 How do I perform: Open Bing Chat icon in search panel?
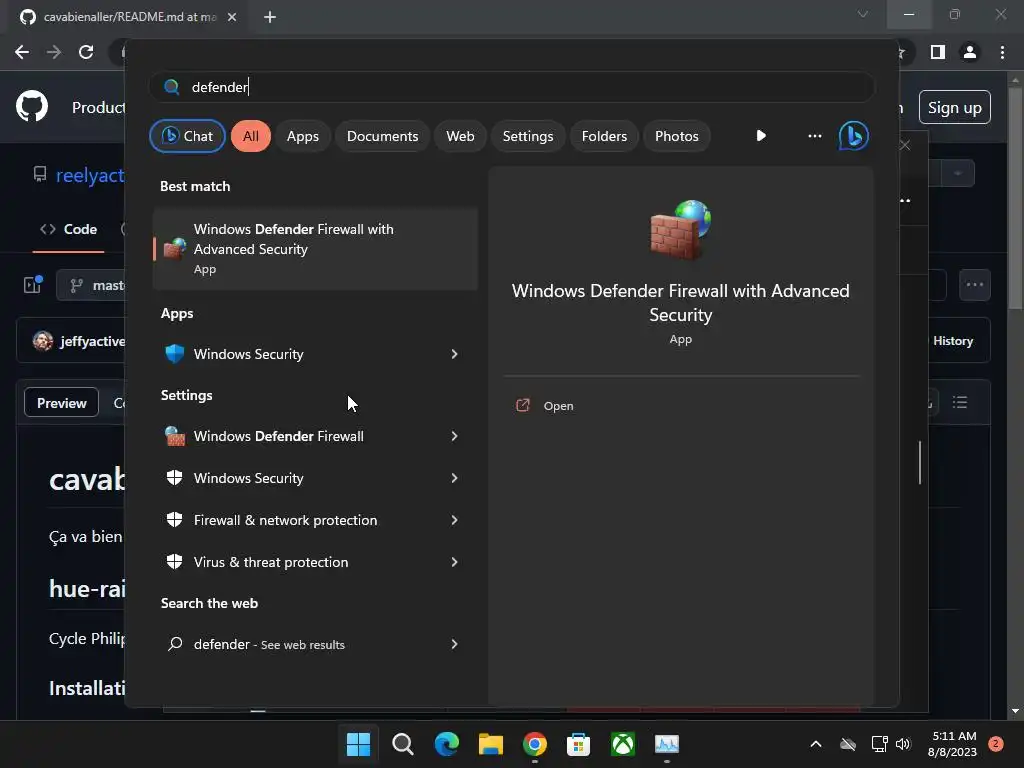click(x=853, y=136)
